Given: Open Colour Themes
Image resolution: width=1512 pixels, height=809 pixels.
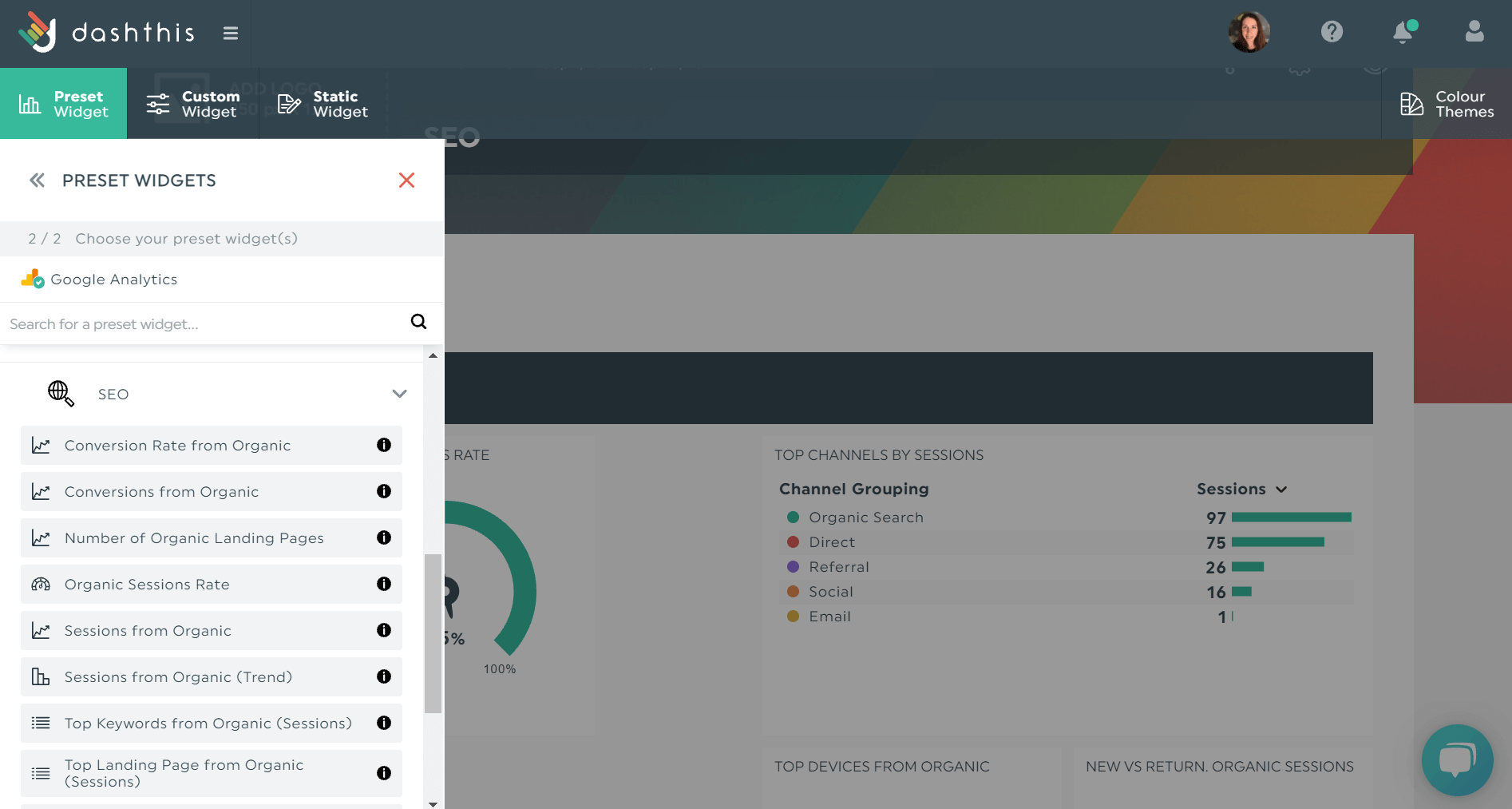Looking at the screenshot, I should (1447, 104).
